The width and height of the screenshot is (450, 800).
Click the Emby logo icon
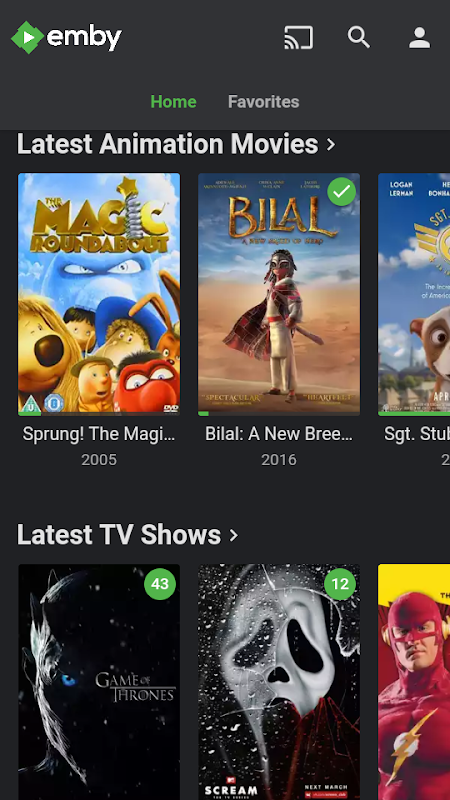28,37
